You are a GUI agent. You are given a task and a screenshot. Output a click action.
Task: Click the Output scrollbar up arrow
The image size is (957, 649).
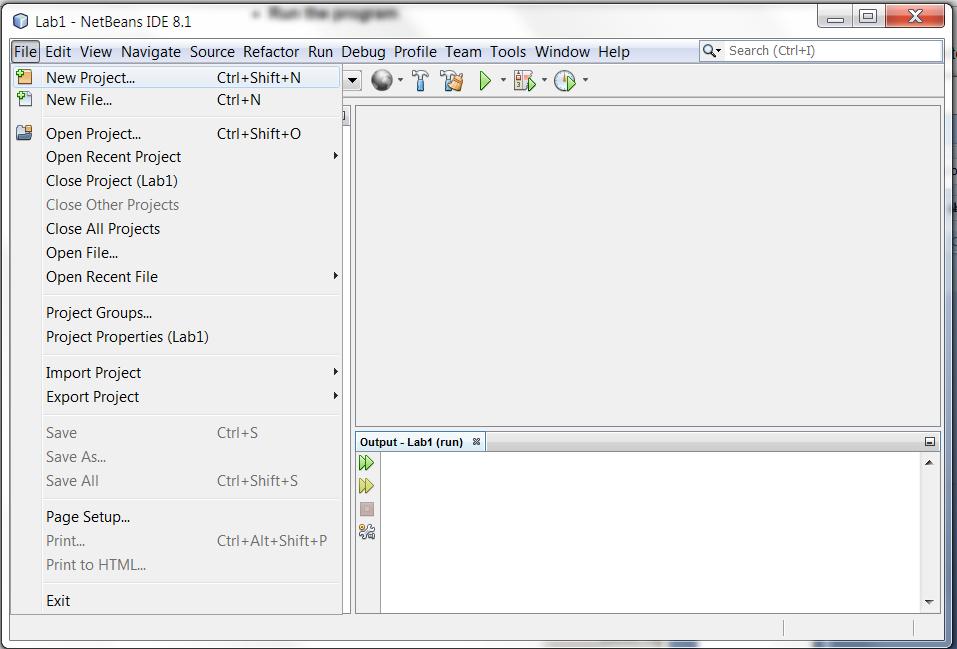[929, 463]
